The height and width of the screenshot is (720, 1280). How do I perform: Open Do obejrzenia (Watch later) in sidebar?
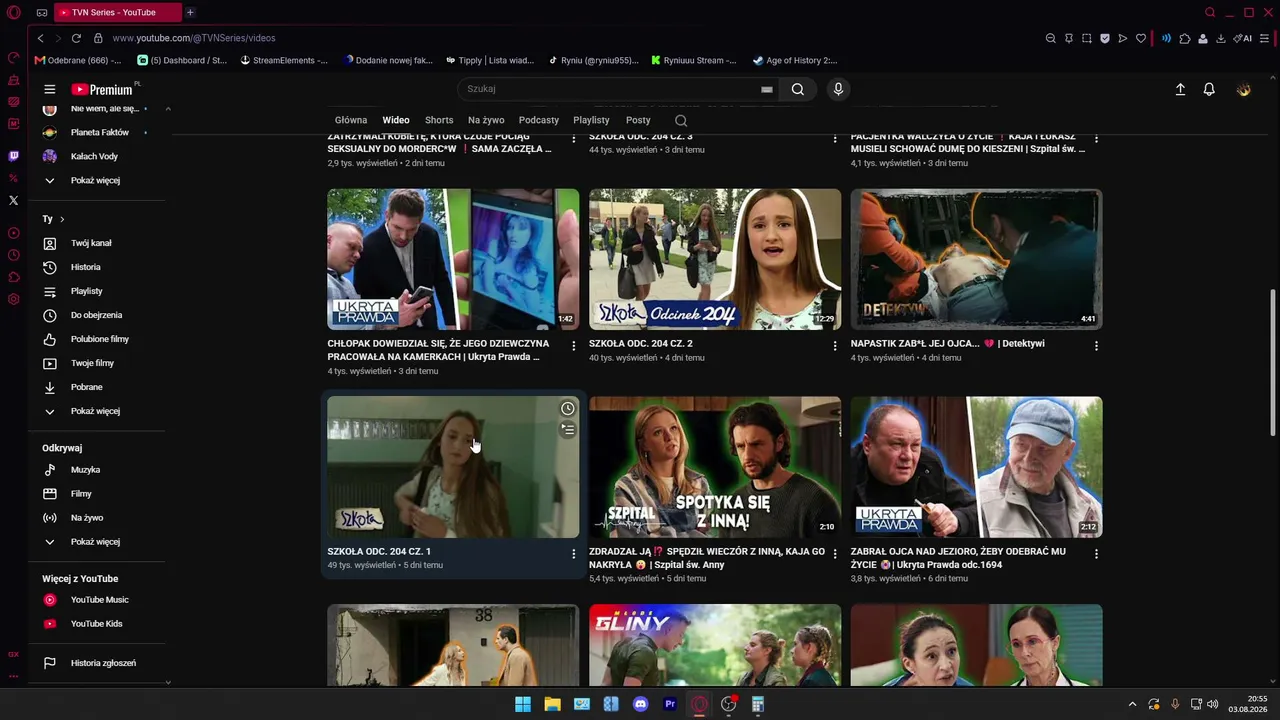click(x=97, y=315)
